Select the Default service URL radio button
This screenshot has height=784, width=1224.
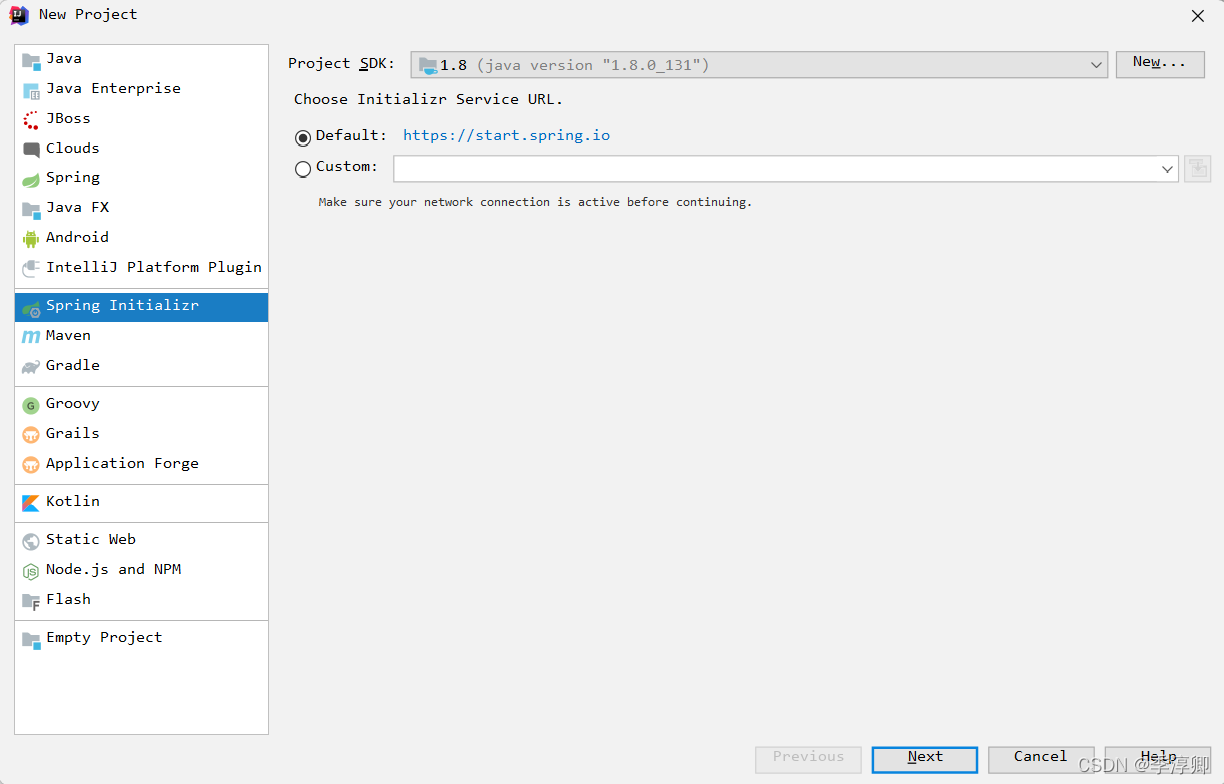click(x=303, y=138)
